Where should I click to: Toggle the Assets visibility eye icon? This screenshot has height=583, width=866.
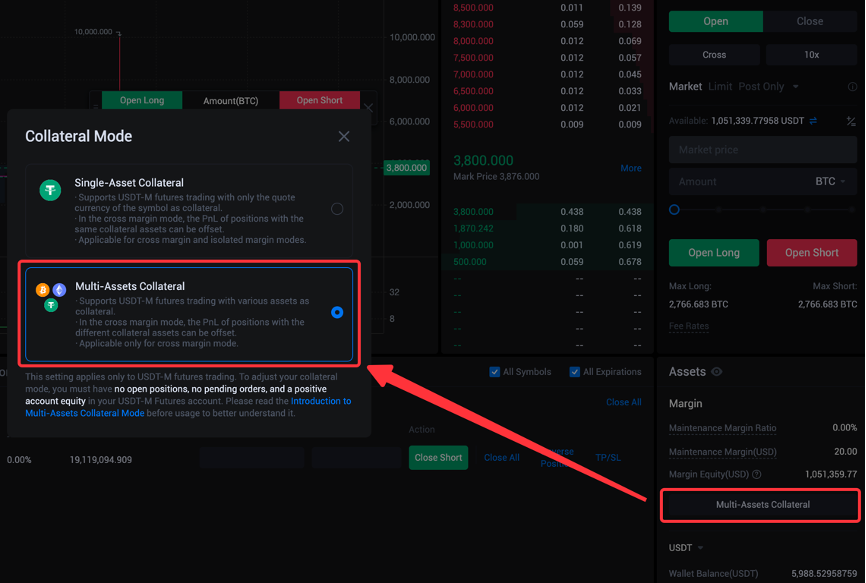[x=716, y=372]
